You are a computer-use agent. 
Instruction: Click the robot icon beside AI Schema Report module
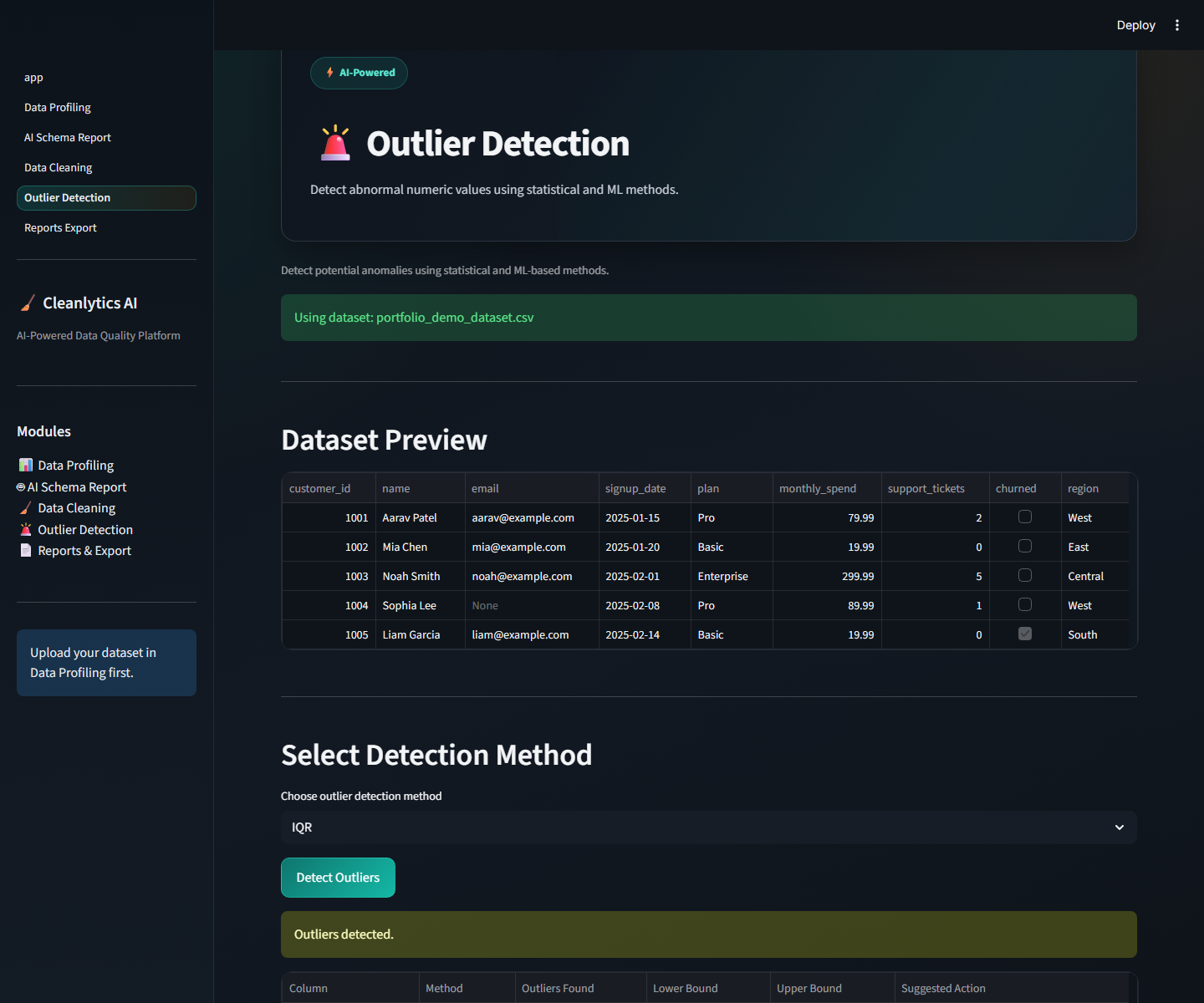point(21,487)
